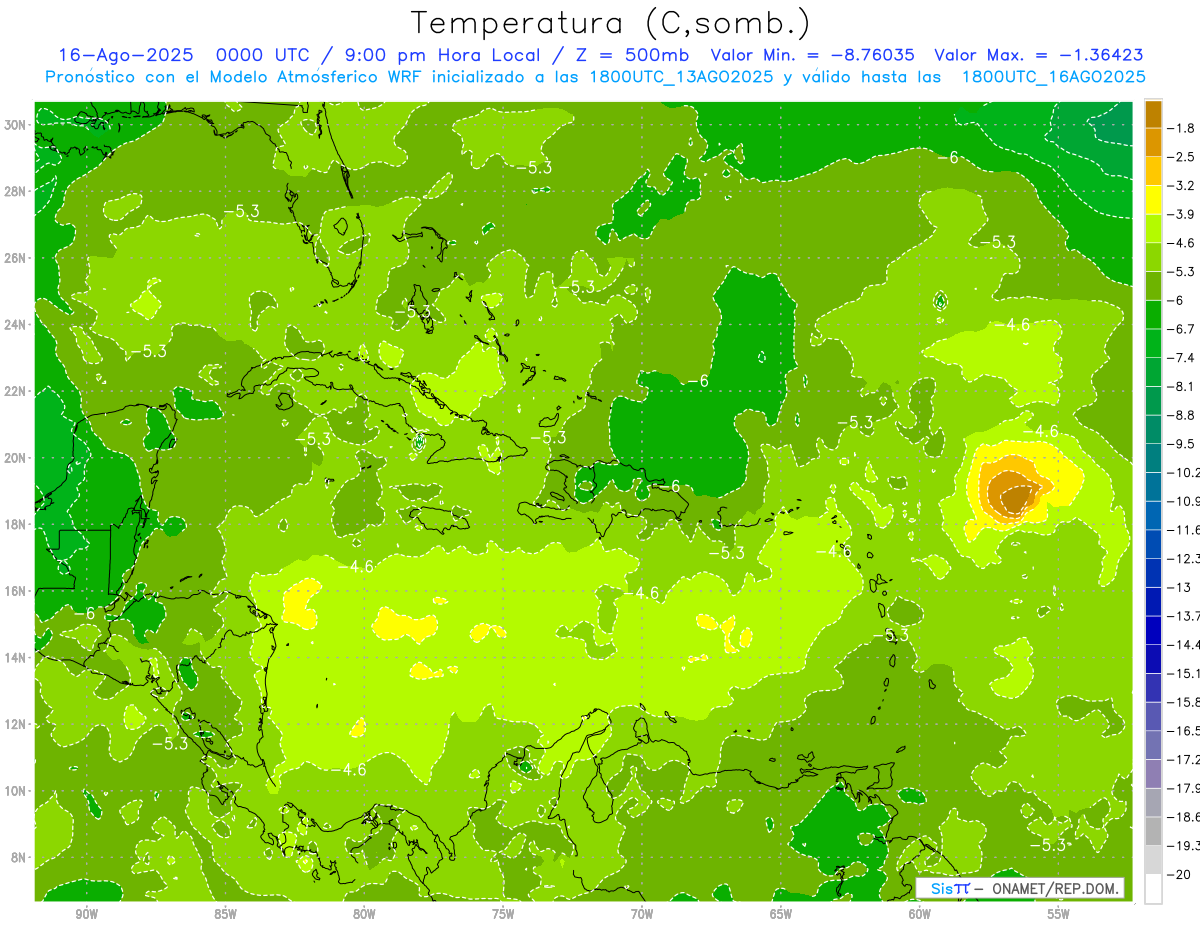Image resolution: width=1200 pixels, height=927 pixels.
Task: Click the '-13' label on the color bar
Action: (x=1177, y=587)
